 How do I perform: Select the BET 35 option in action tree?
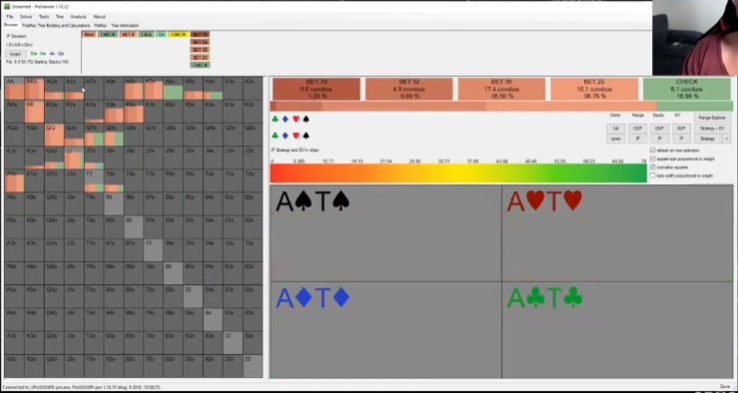(x=200, y=50)
